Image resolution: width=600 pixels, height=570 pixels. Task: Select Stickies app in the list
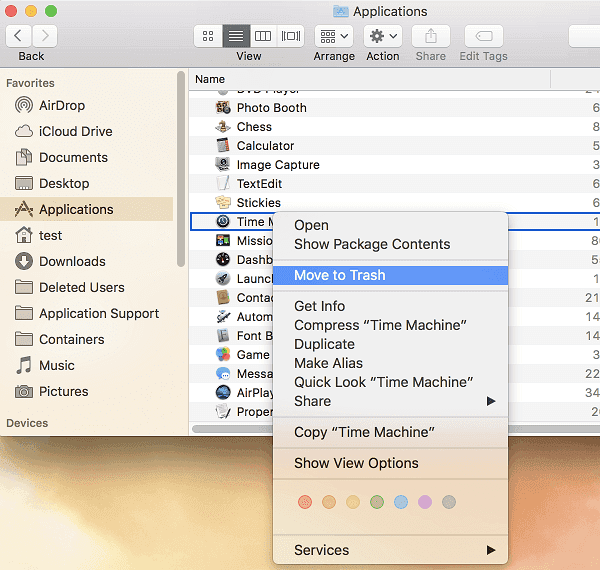click(395, 202)
